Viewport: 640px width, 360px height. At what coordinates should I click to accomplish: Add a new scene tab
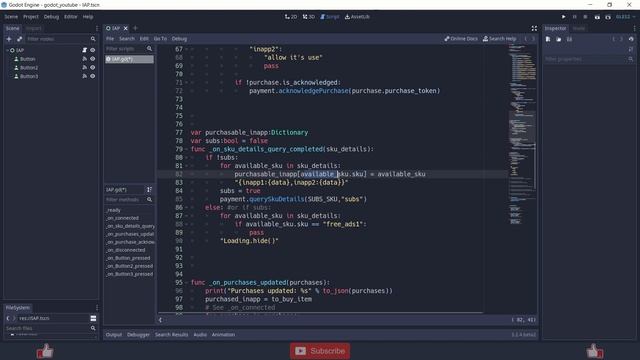[135, 28]
